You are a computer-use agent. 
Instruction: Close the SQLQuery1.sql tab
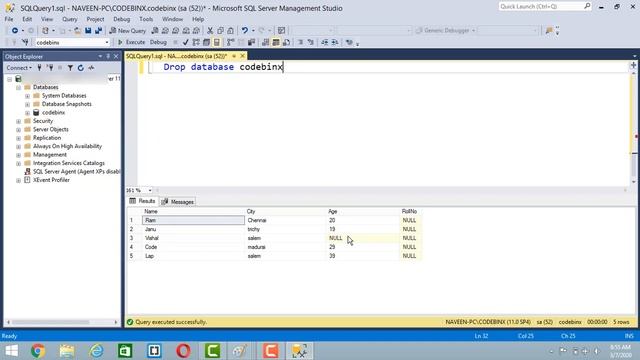(242, 56)
